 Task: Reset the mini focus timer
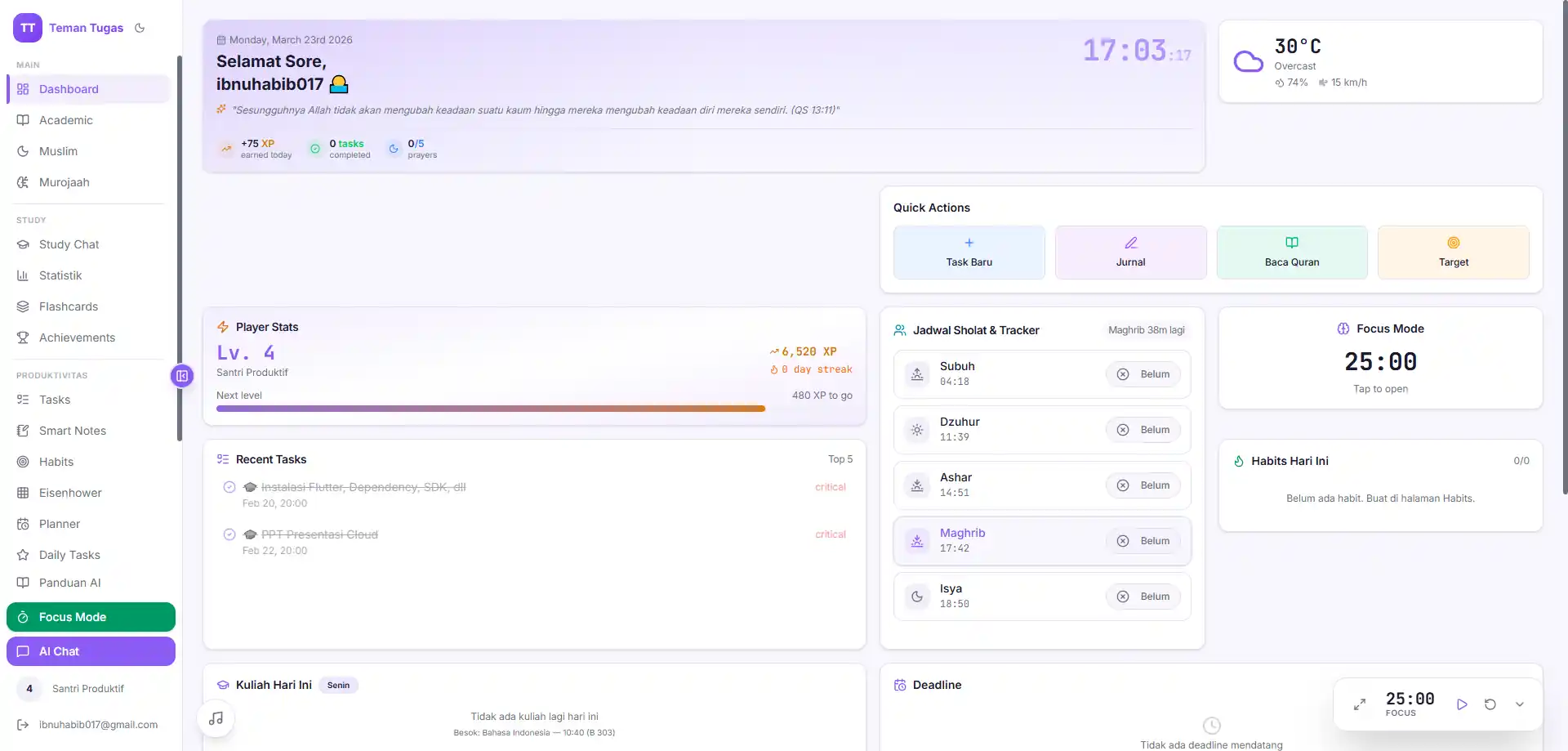click(1490, 704)
